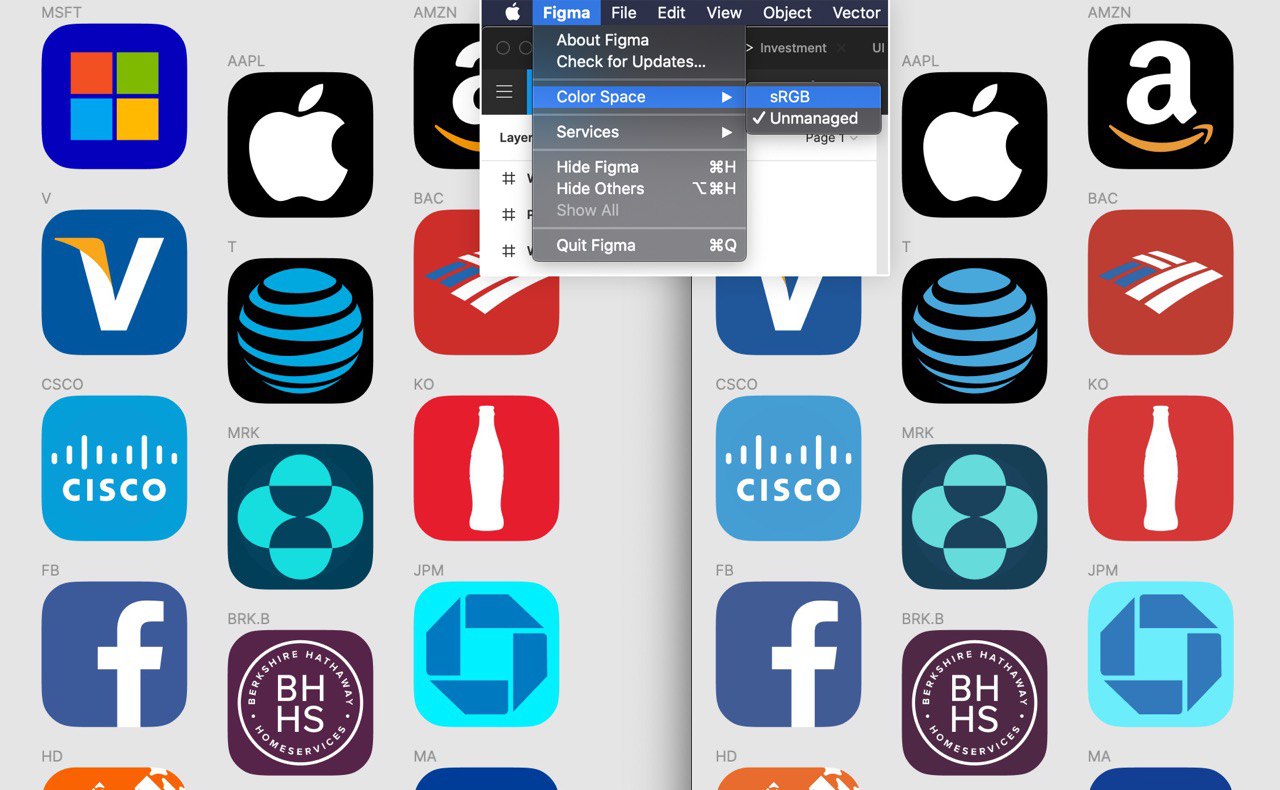Select the Microsoft logo icon on left canvas
This screenshot has width=1280, height=790.
click(x=114, y=96)
